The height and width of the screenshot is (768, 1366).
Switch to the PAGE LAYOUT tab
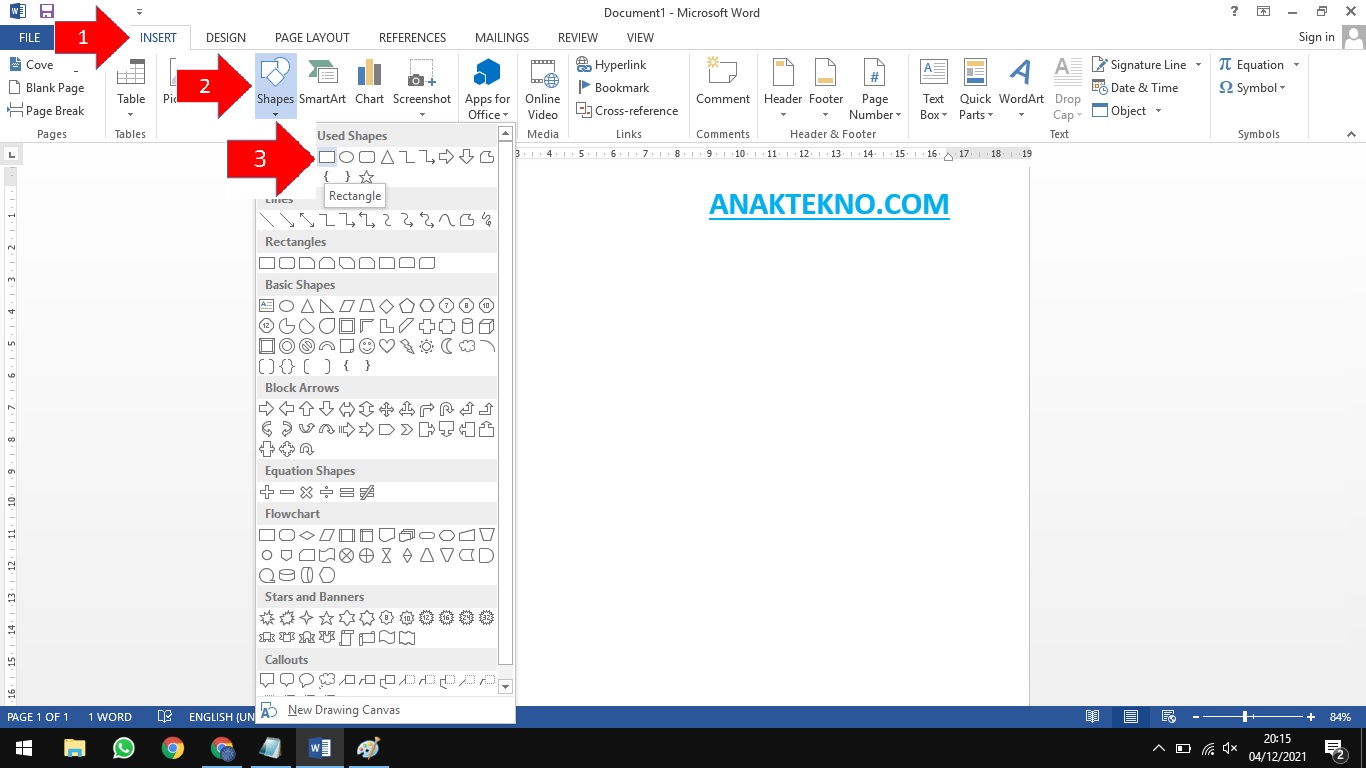[312, 38]
